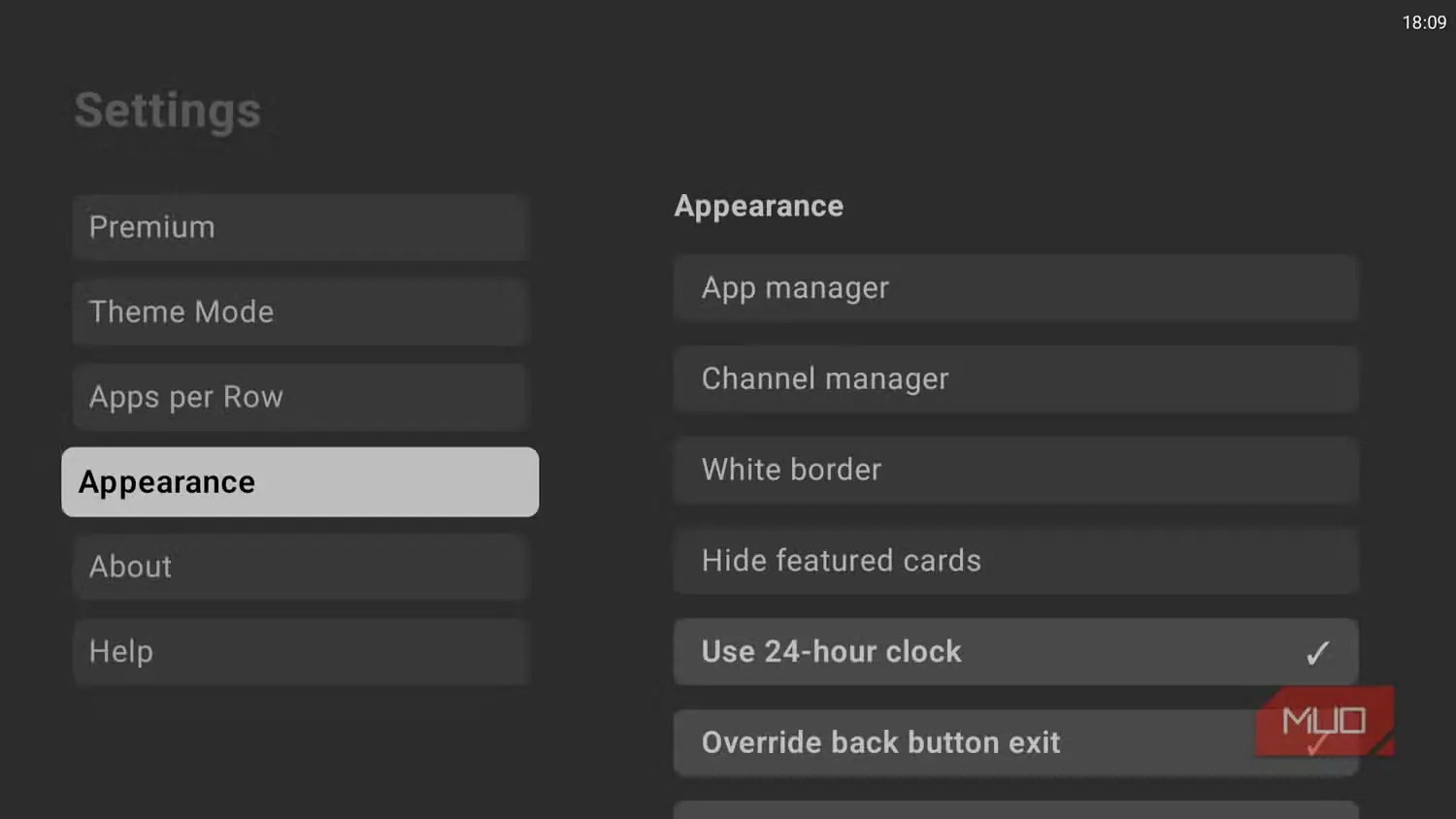Open the About section
Image resolution: width=1456 pixels, height=819 pixels.
coord(300,567)
